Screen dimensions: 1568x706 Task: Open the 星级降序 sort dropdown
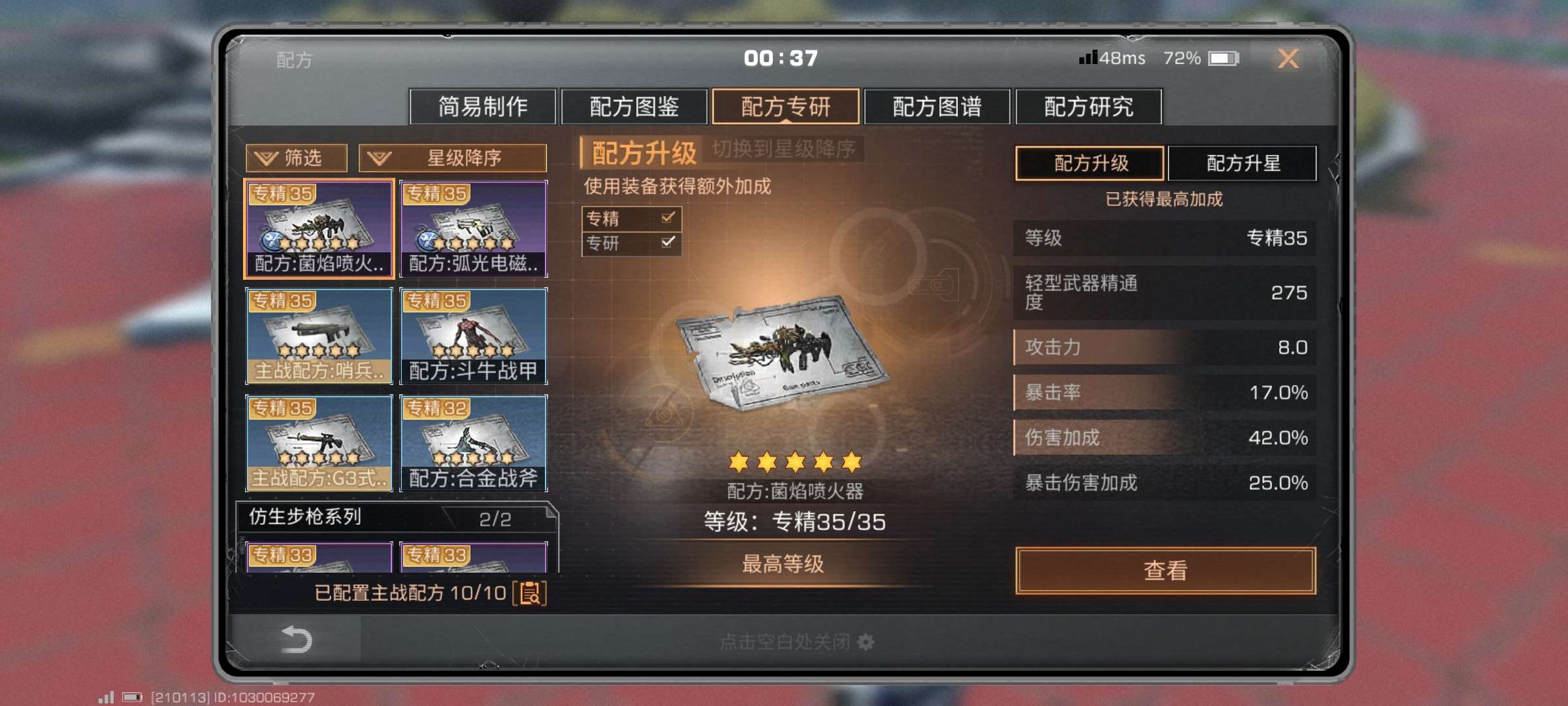pos(453,158)
